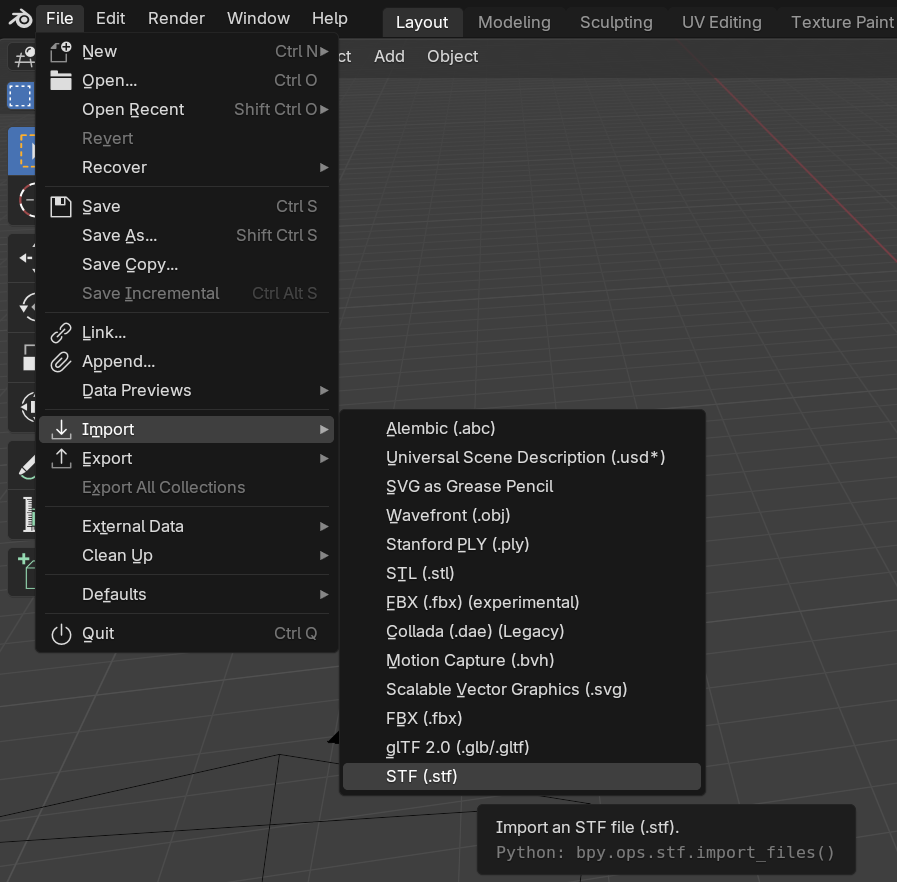
Task: Choose Save As... from the File menu
Action: point(186,236)
